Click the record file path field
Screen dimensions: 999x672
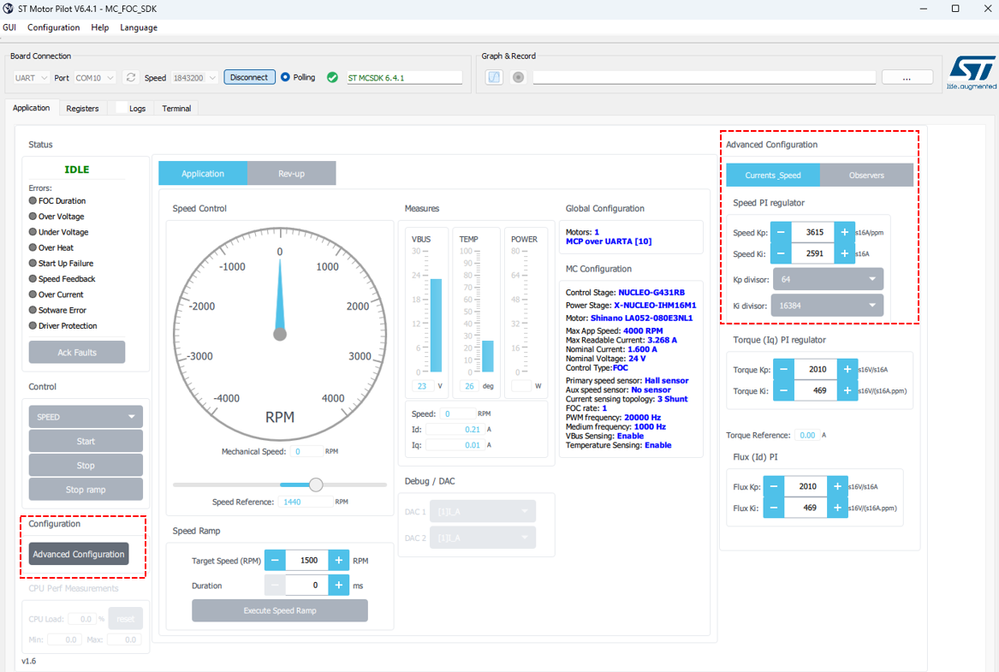point(704,78)
